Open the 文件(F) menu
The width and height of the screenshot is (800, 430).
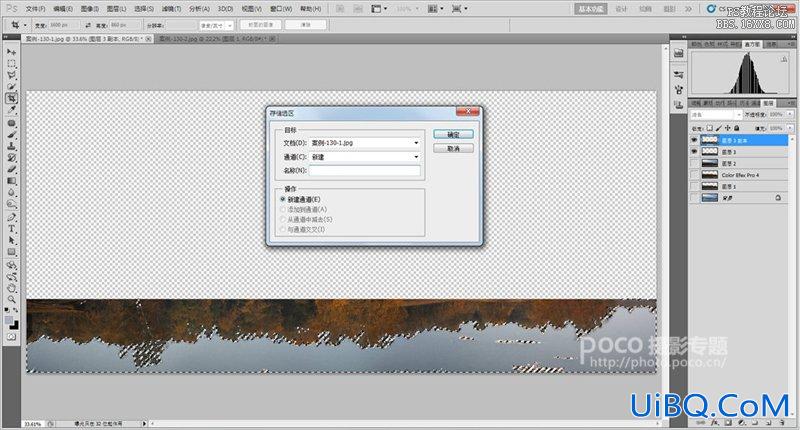point(35,9)
